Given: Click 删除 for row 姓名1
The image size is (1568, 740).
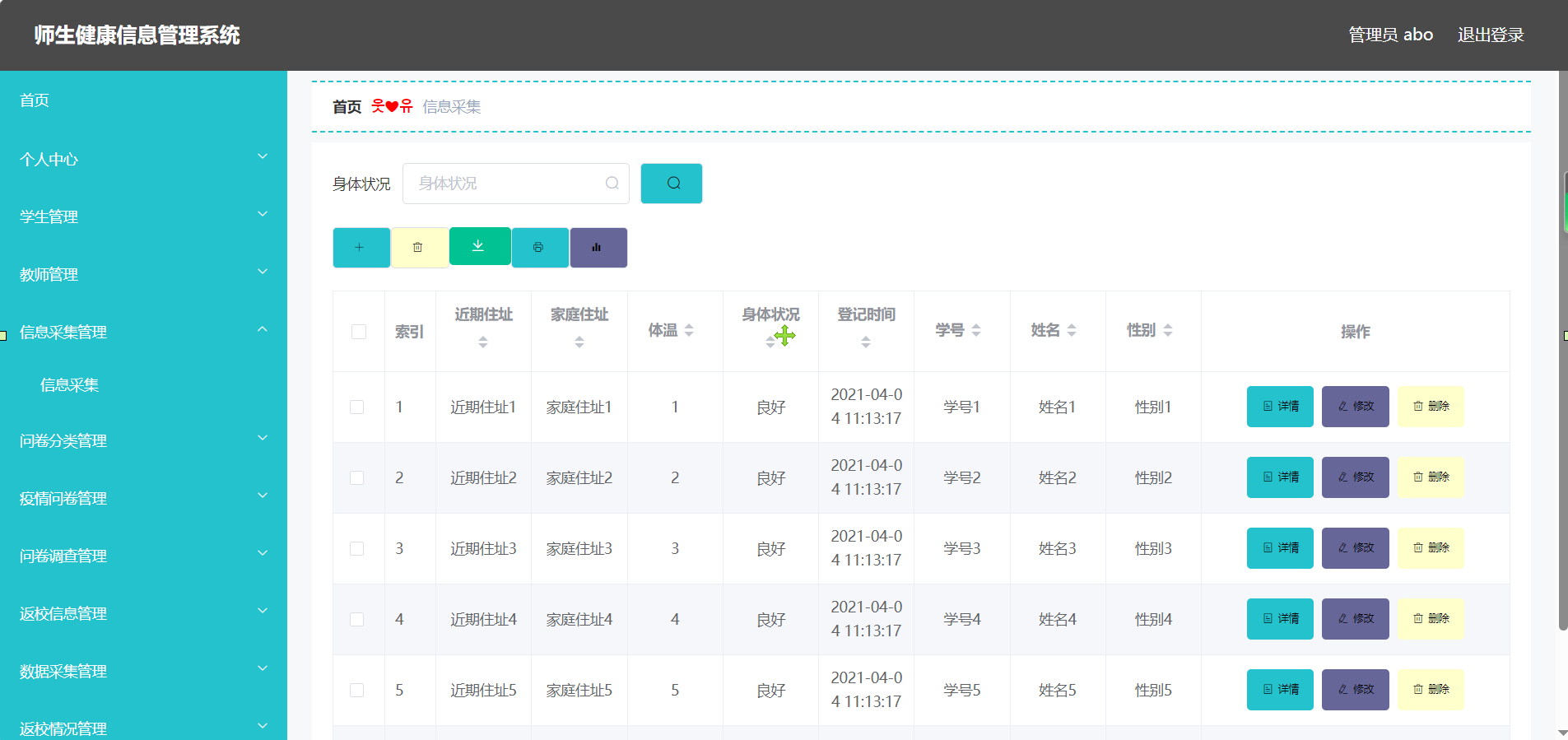Looking at the screenshot, I should 1431,407.
